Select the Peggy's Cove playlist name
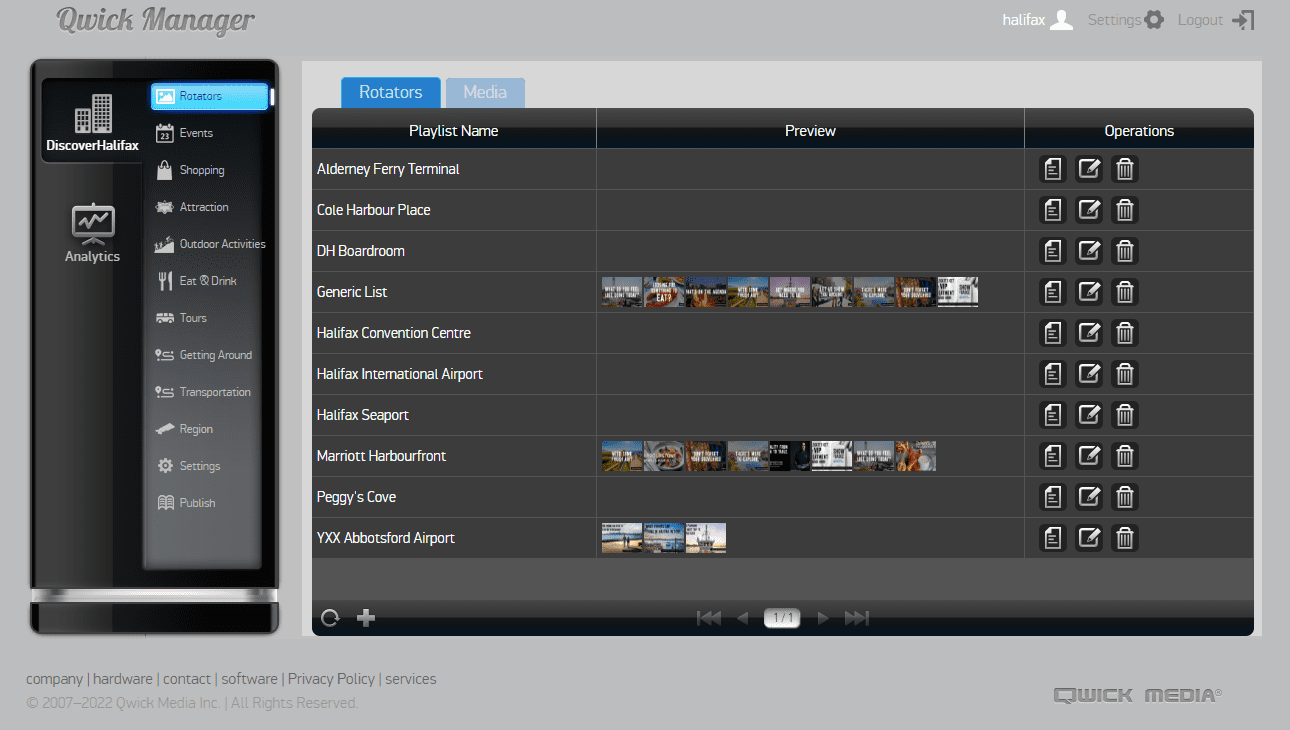 (357, 497)
